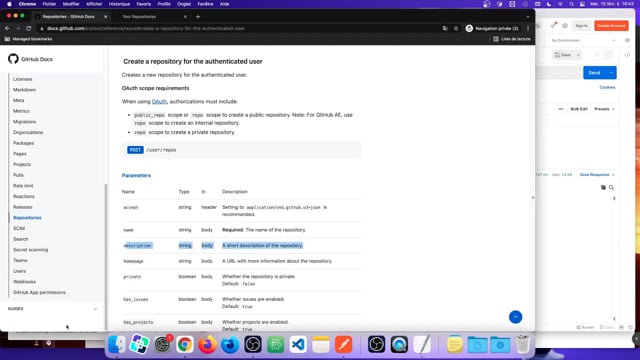Screen dimensions: 640x360
Task: Open Chrome's tab search dropdown arrow
Action: (527, 17)
